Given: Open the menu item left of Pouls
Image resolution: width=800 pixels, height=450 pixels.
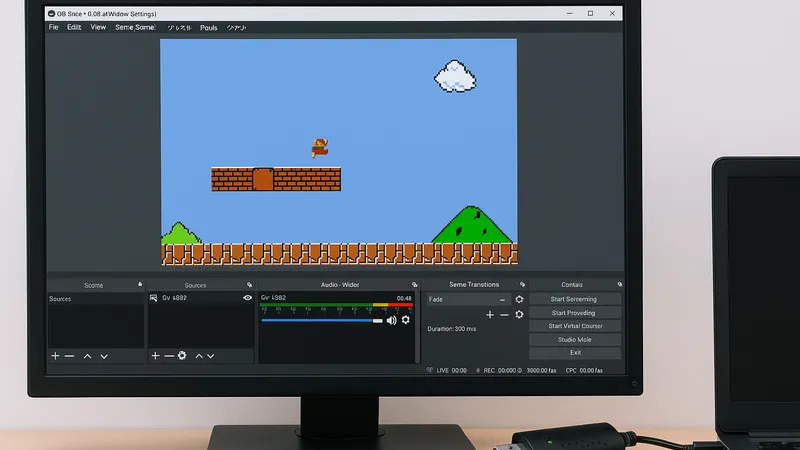Looking at the screenshot, I should pyautogui.click(x=179, y=28).
